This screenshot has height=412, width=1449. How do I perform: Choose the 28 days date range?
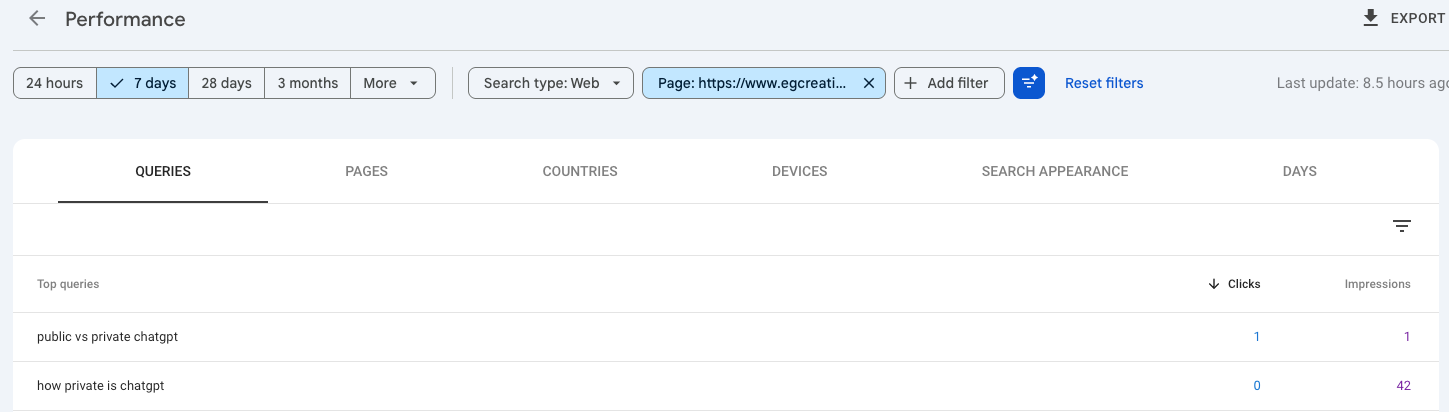(227, 83)
